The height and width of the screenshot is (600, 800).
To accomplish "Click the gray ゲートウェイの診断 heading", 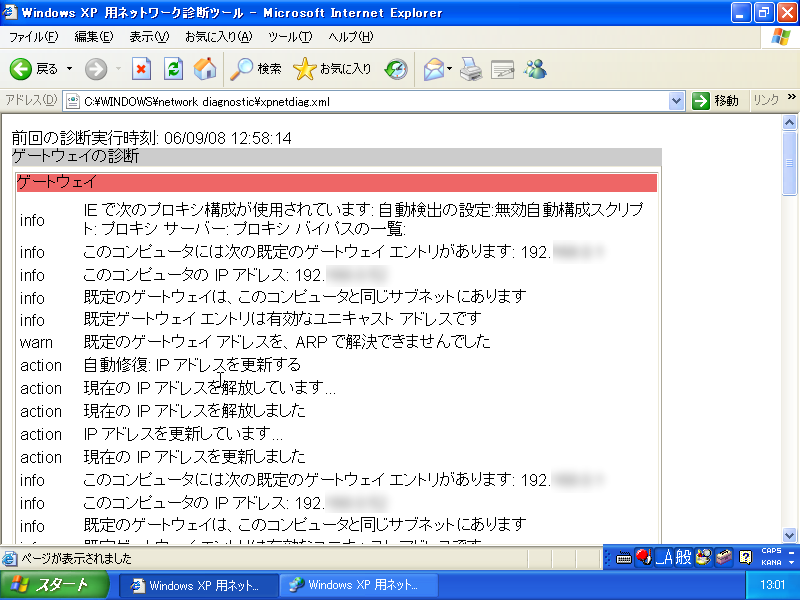I will 337,157.
